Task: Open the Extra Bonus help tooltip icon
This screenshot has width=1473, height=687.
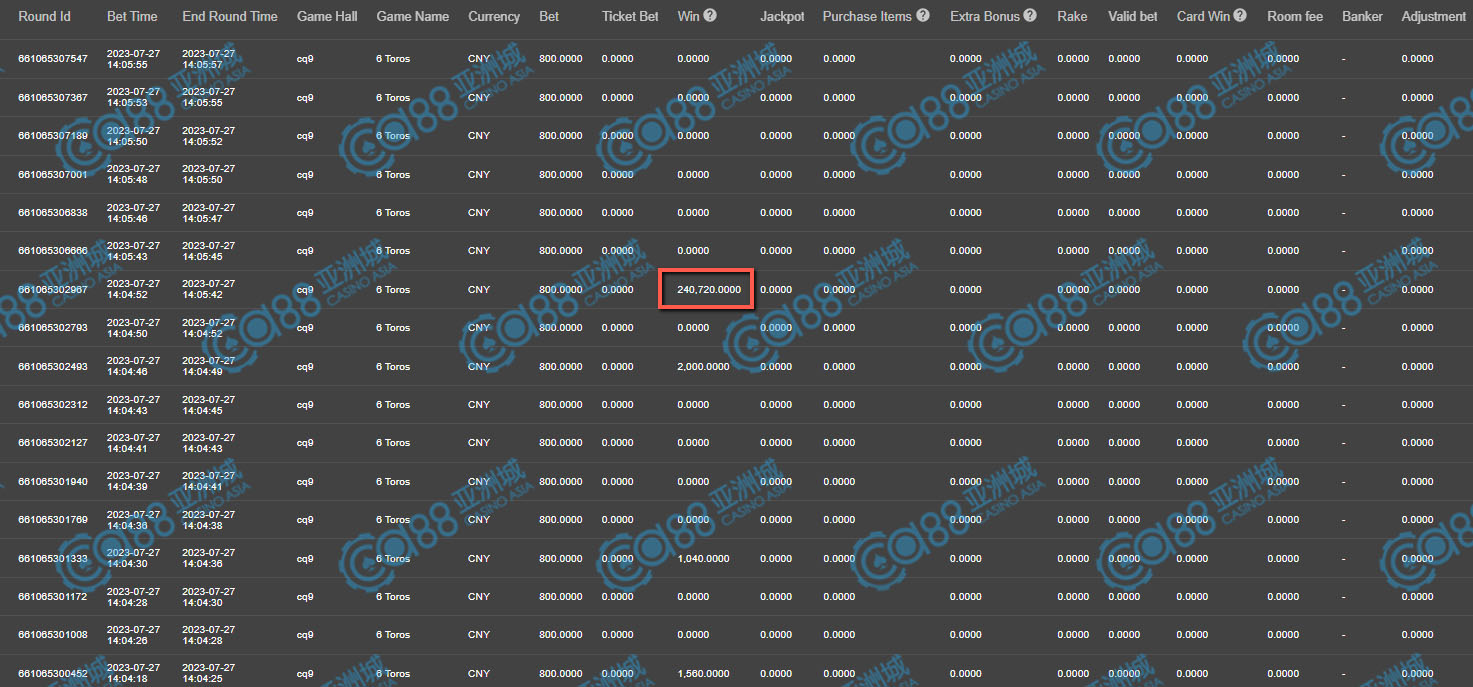Action: [1030, 16]
